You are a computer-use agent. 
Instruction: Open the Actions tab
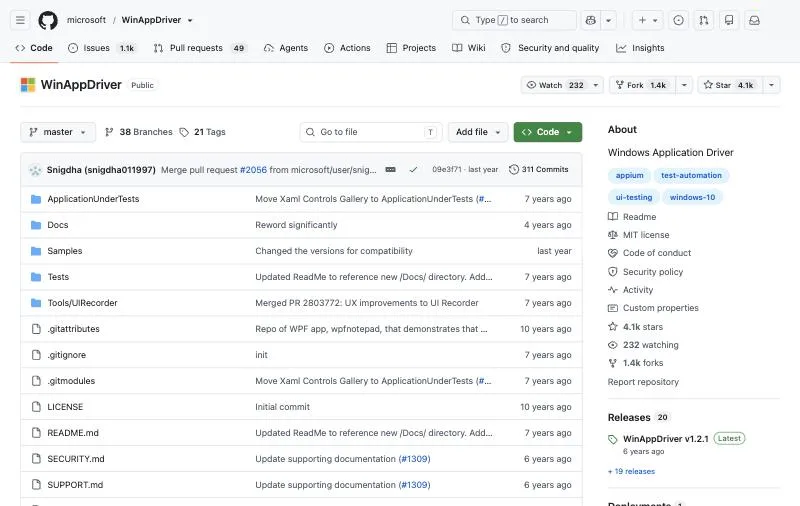[347, 48]
